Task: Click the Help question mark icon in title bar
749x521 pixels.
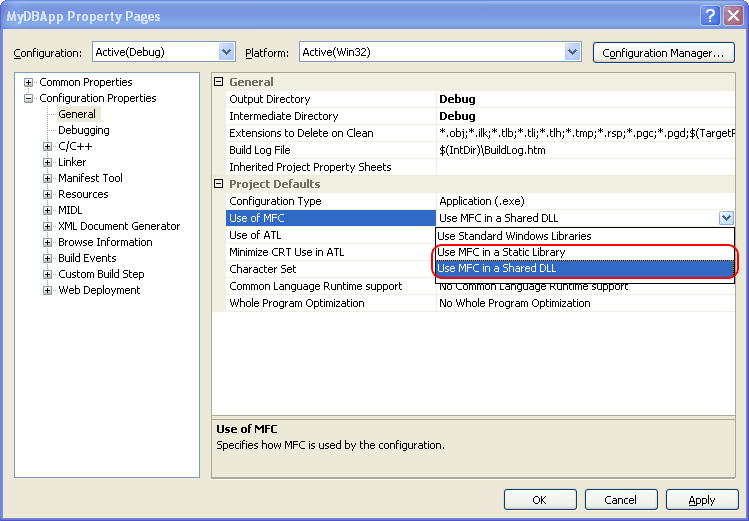Action: [709, 16]
